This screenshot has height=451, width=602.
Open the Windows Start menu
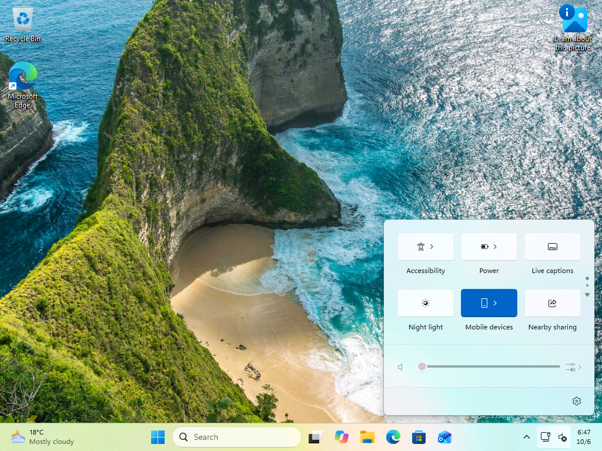pyautogui.click(x=158, y=437)
